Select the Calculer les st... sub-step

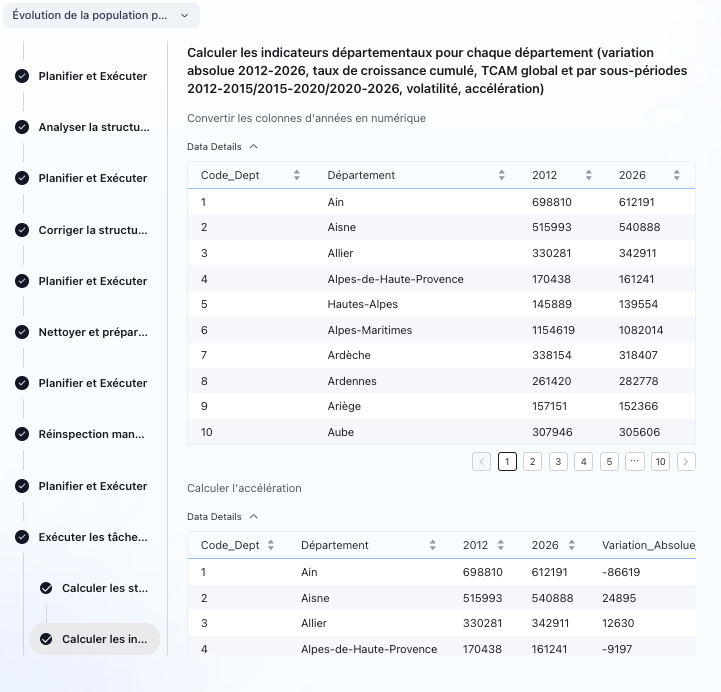105,588
